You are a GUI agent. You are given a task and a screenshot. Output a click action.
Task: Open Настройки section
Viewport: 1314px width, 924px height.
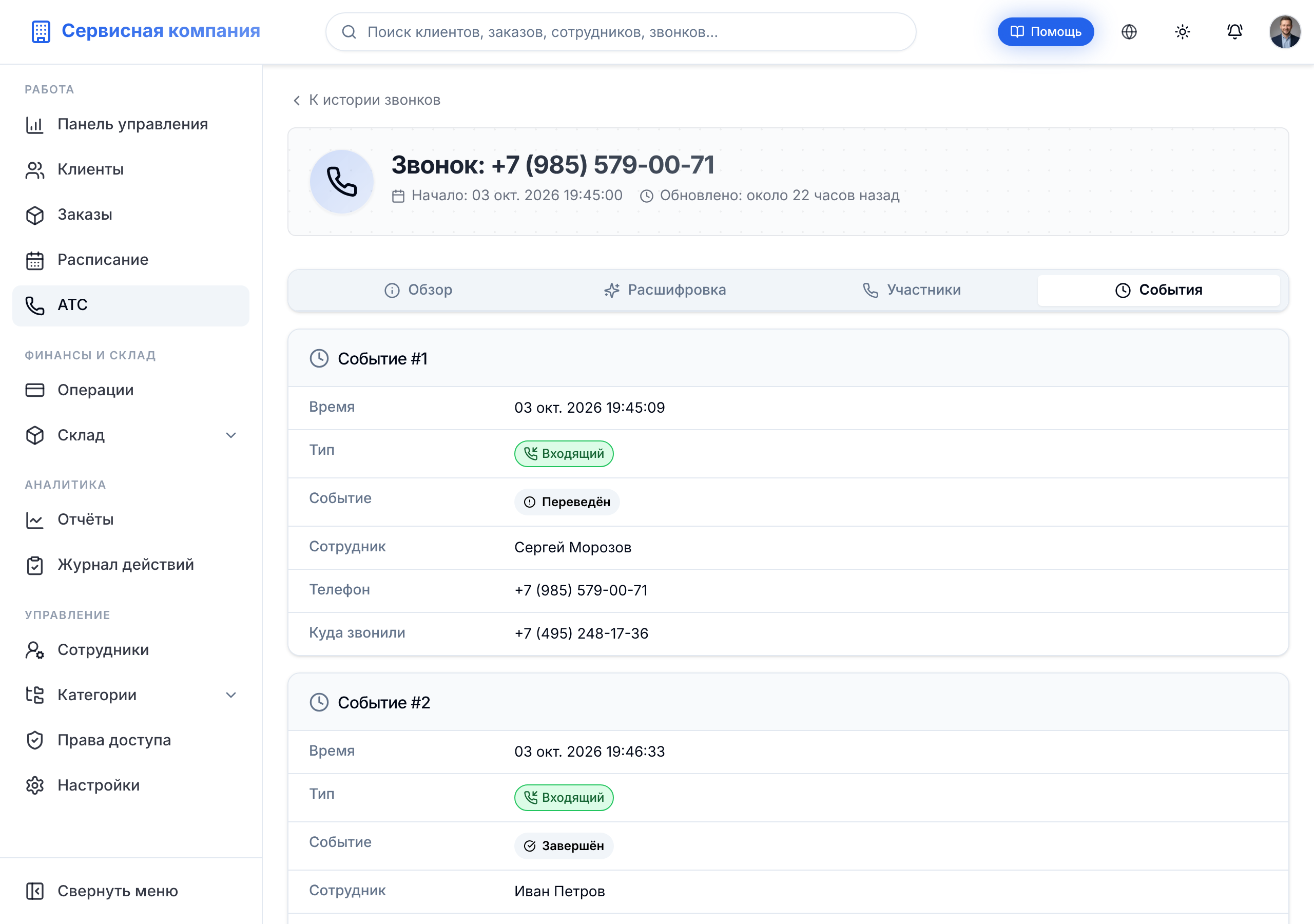(x=131, y=785)
